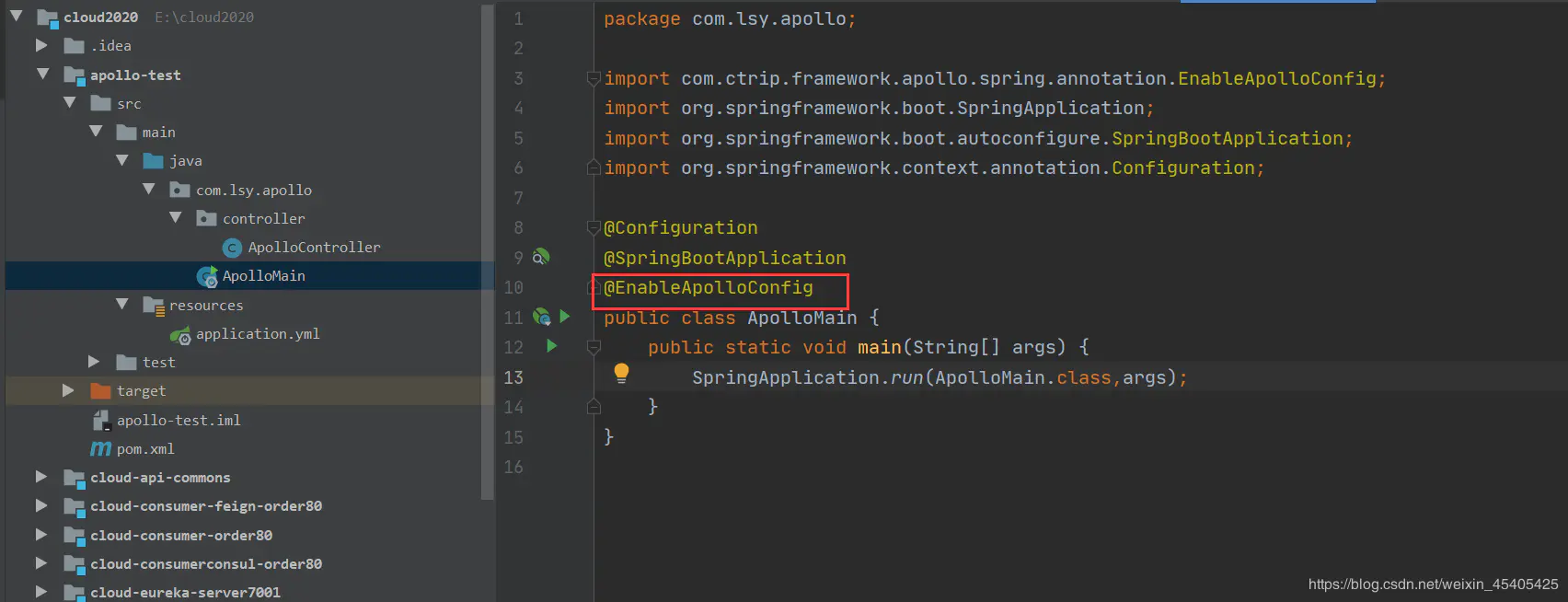
Task: Select ApolloController in project tree
Action: (314, 248)
